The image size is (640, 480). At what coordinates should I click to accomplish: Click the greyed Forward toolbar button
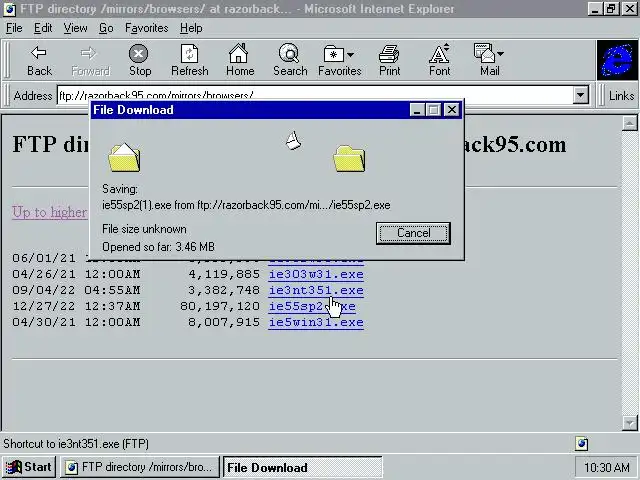[x=90, y=60]
